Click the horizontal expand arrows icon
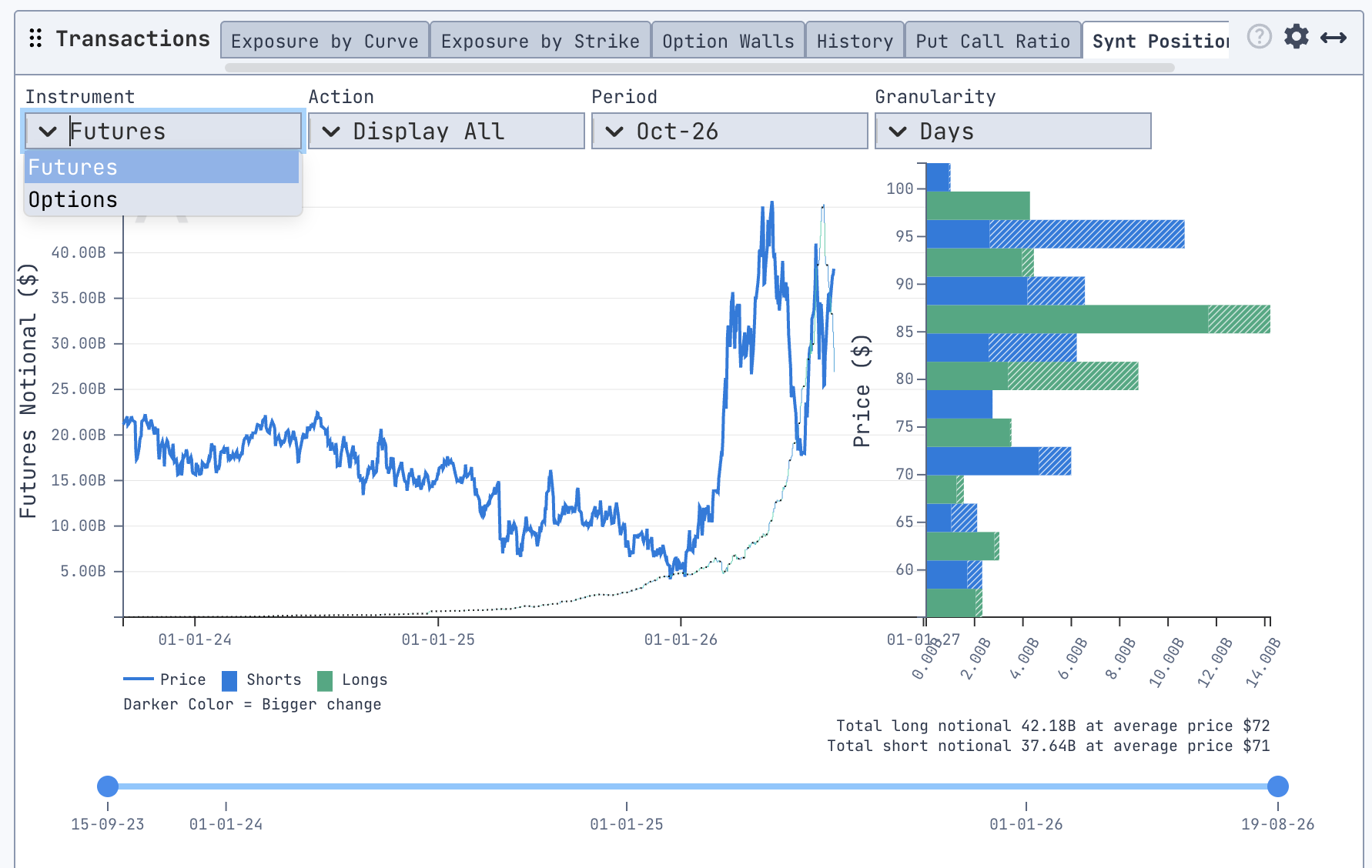 click(x=1334, y=38)
